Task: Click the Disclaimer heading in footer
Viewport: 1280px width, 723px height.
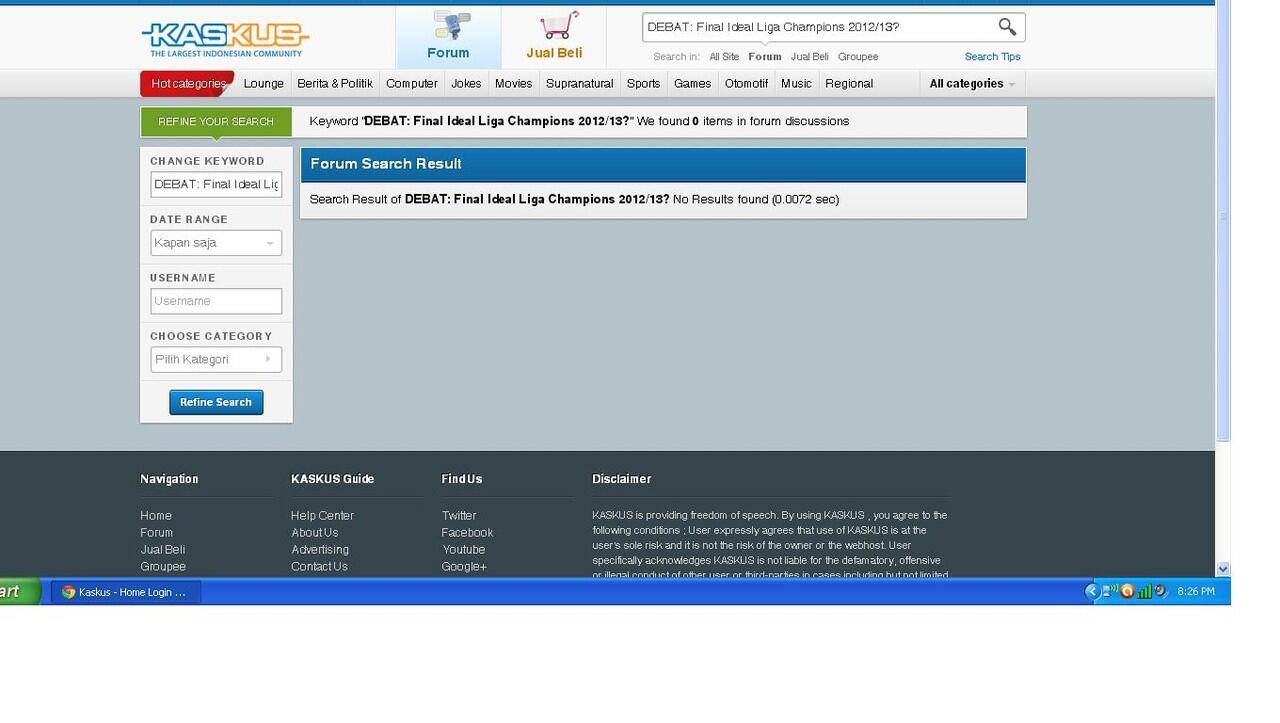Action: 622,480
